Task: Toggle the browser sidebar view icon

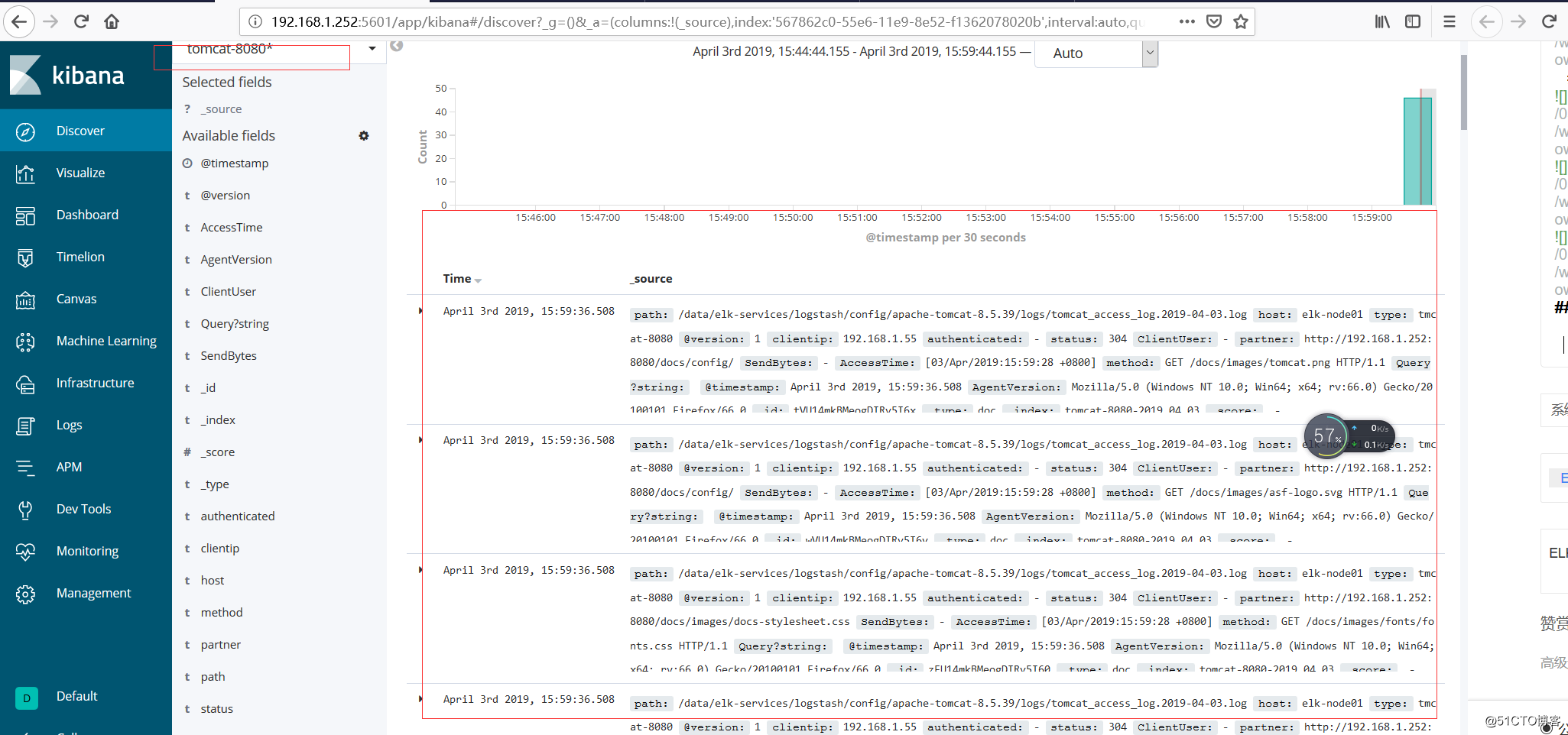Action: click(x=1413, y=21)
